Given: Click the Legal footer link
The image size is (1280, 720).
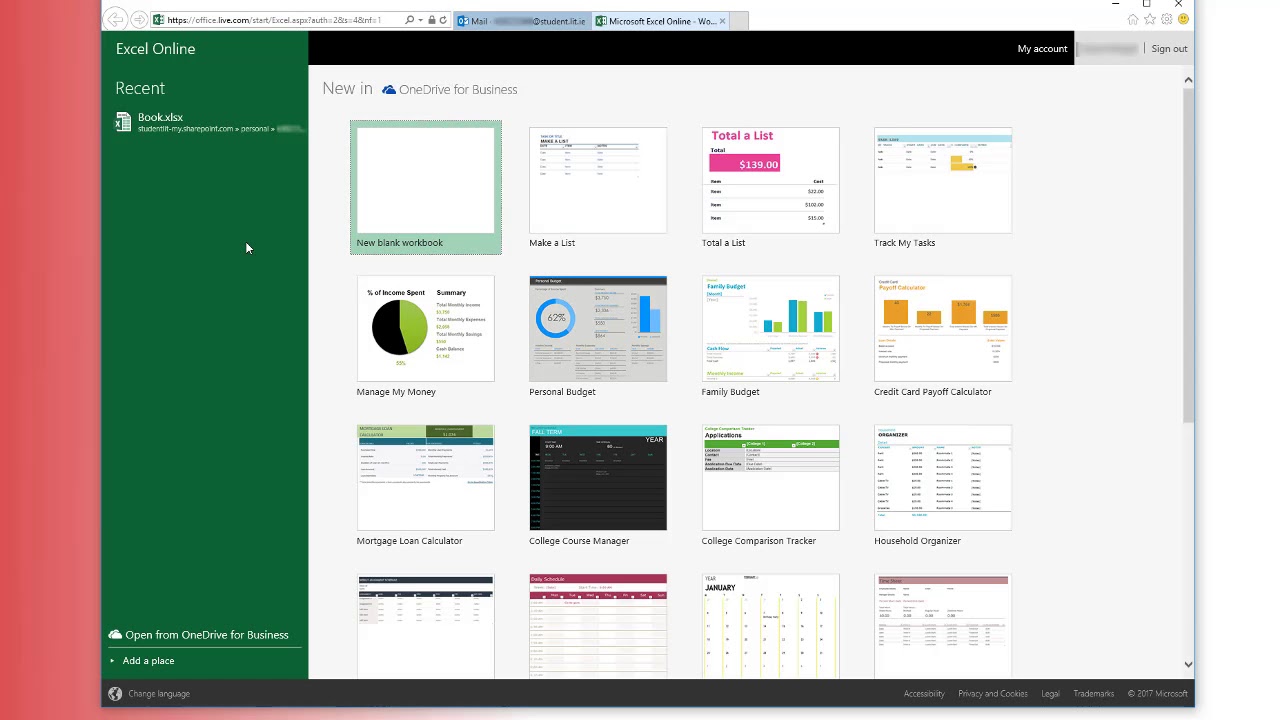Looking at the screenshot, I should [x=1050, y=694].
